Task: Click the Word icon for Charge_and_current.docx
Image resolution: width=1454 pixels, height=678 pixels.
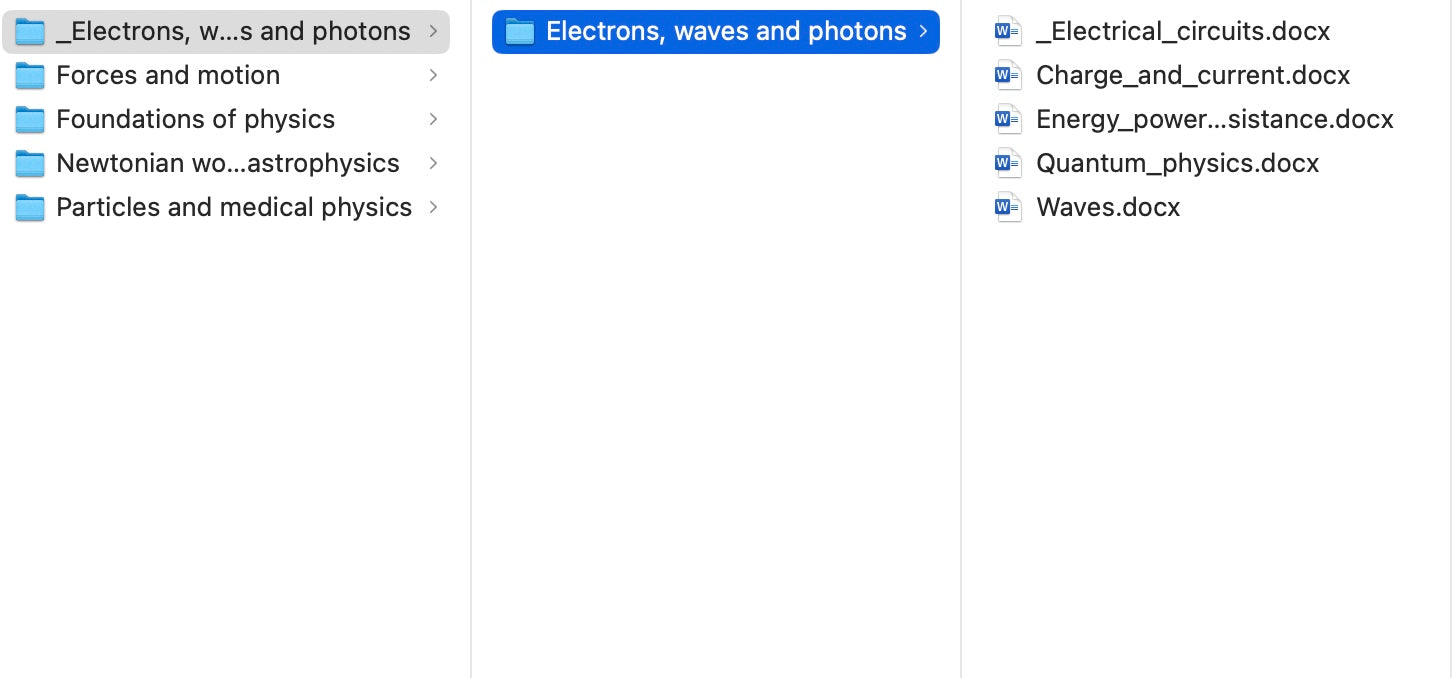Action: [1008, 76]
